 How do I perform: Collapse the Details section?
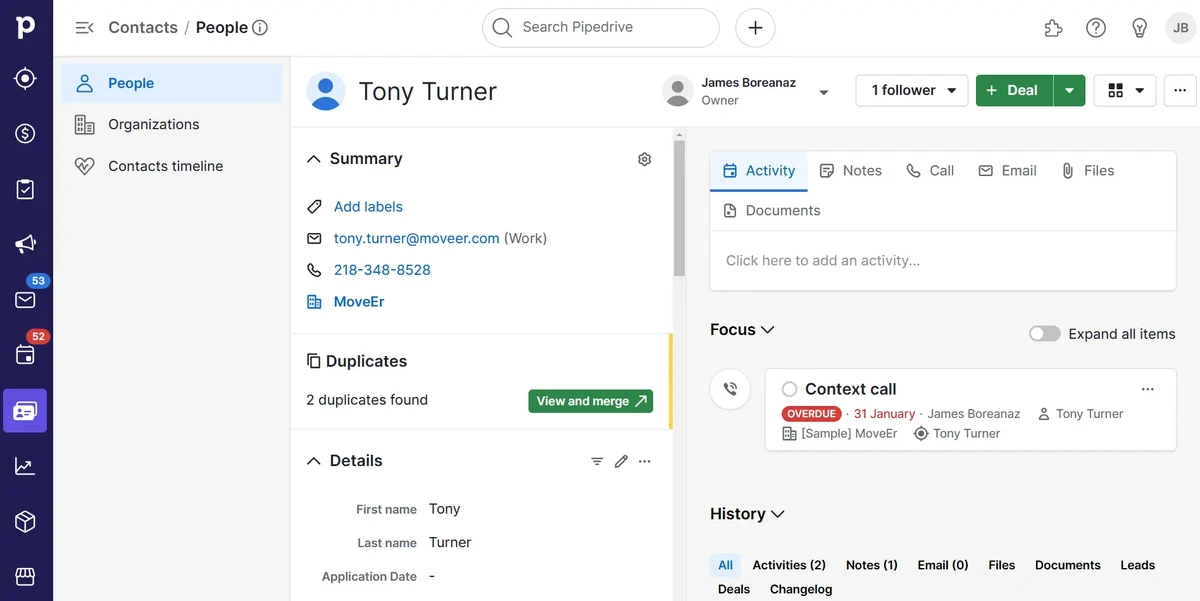[x=314, y=461]
